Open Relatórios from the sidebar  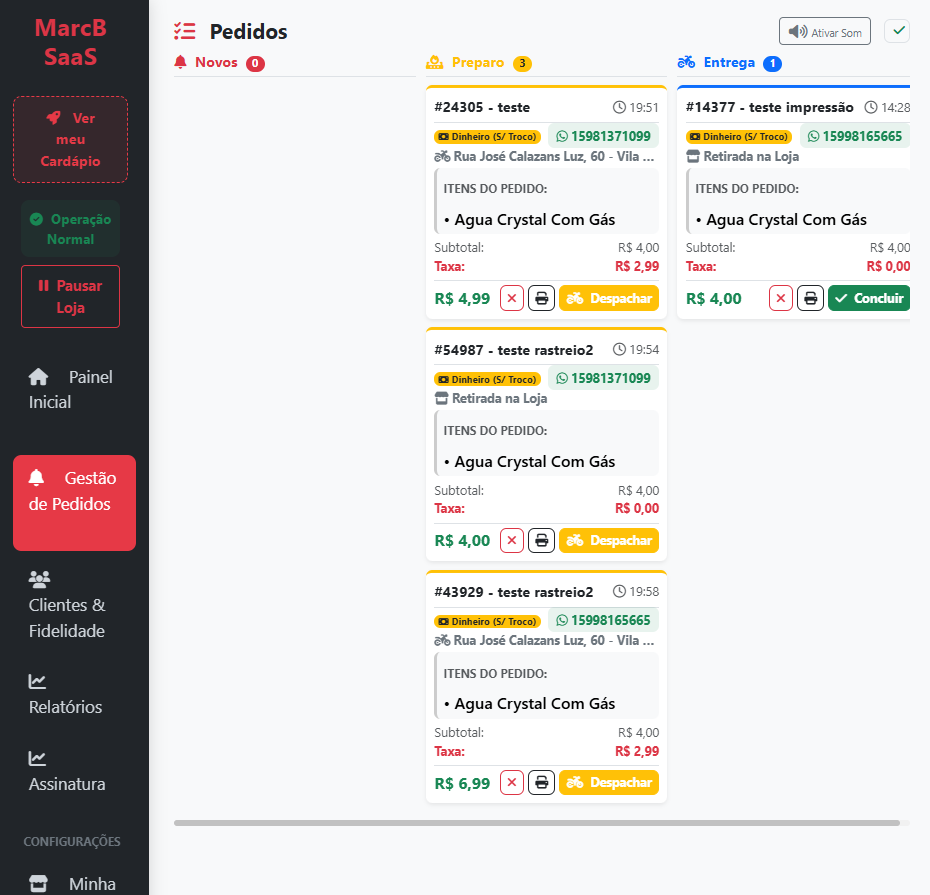(66, 695)
